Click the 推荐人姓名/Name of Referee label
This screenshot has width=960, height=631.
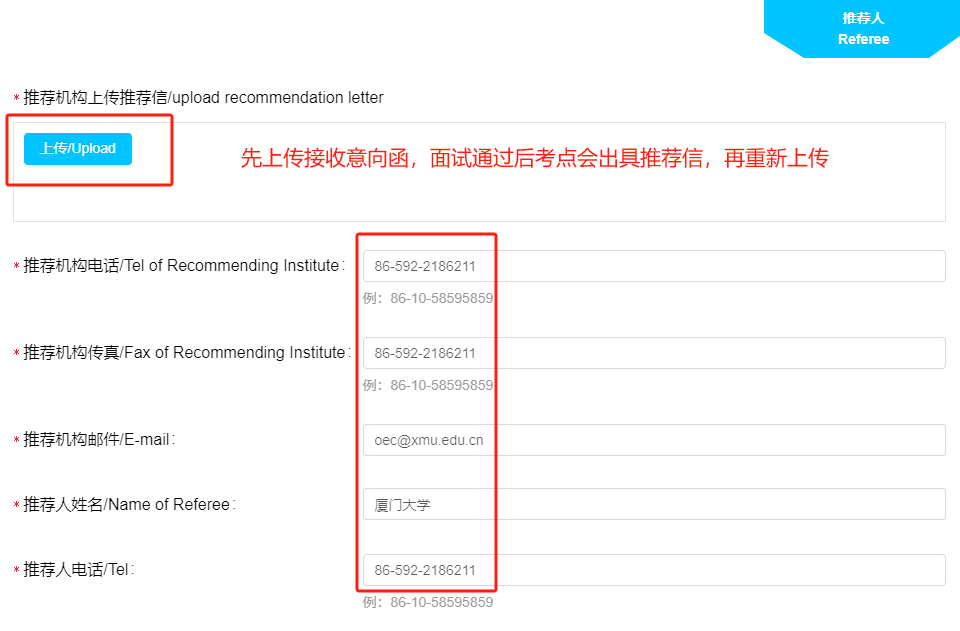coord(128,505)
